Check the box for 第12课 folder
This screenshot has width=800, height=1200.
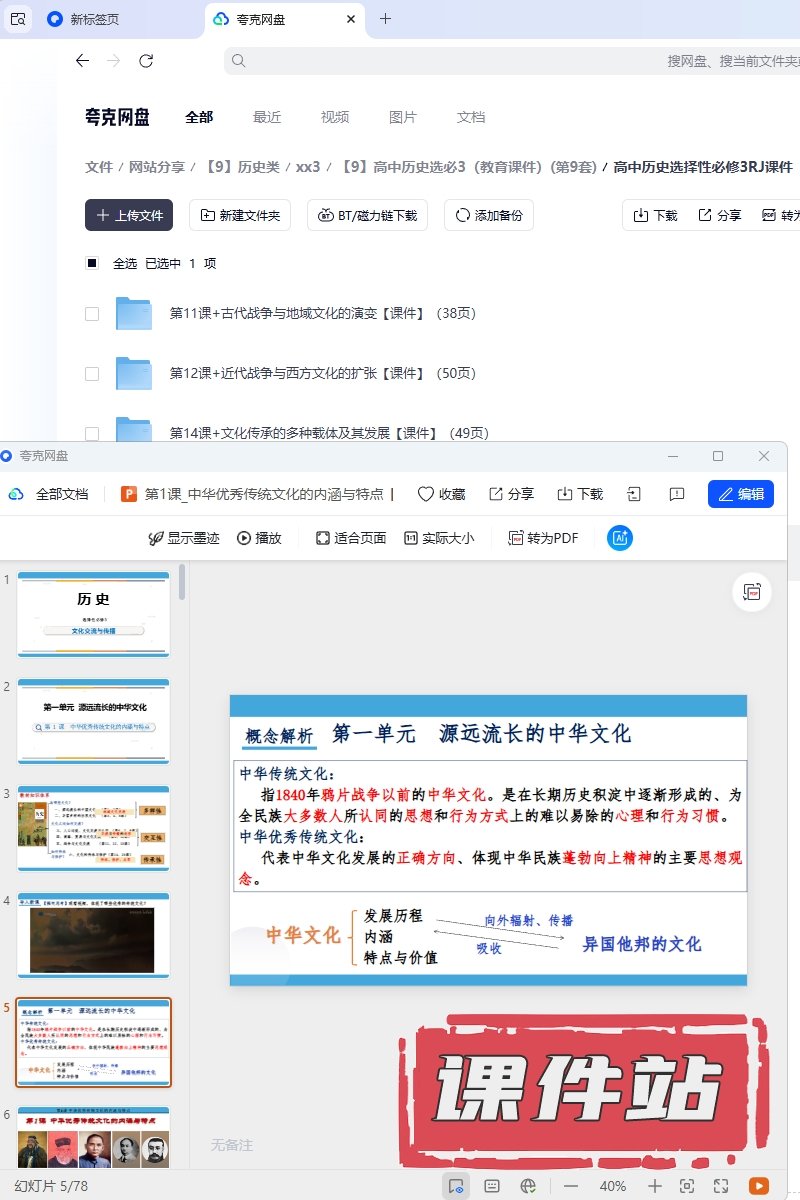(92, 374)
